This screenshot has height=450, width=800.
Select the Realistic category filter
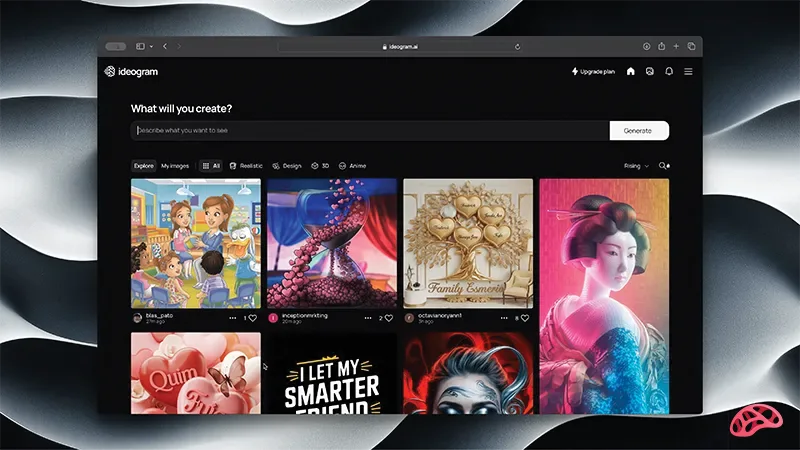(246, 166)
